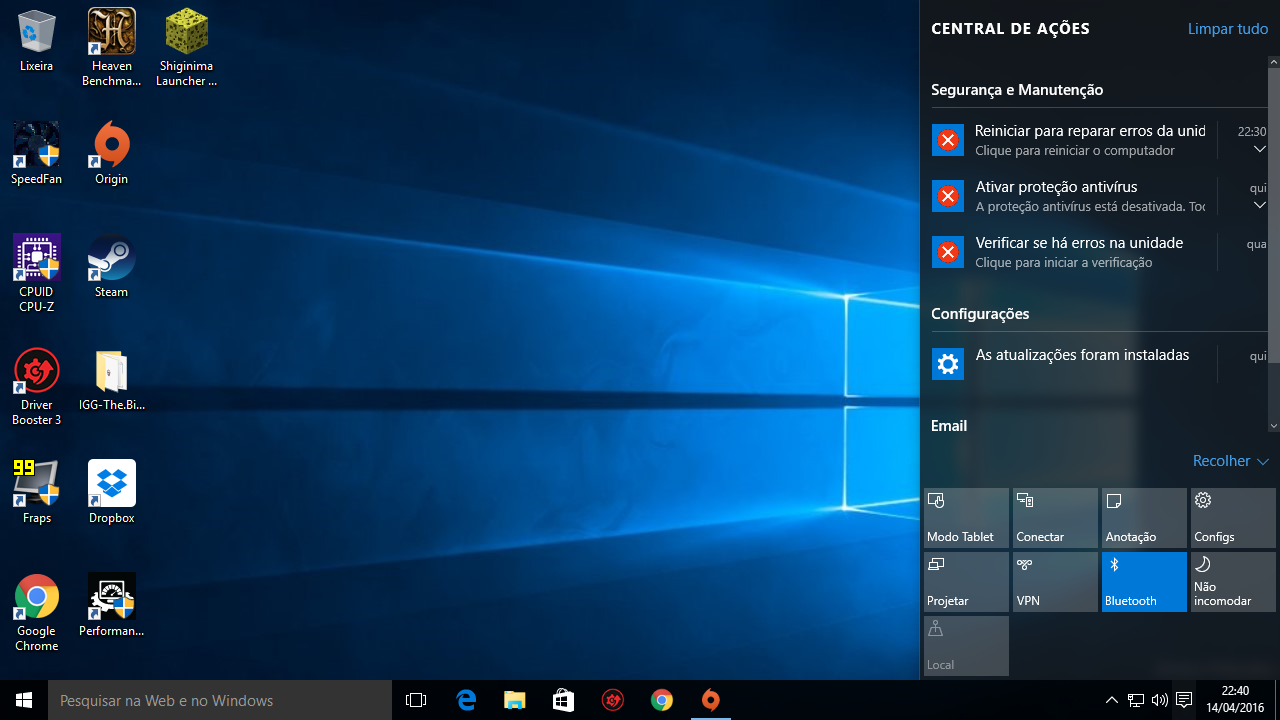Toggle Modo Tablet quick action

(x=966, y=518)
